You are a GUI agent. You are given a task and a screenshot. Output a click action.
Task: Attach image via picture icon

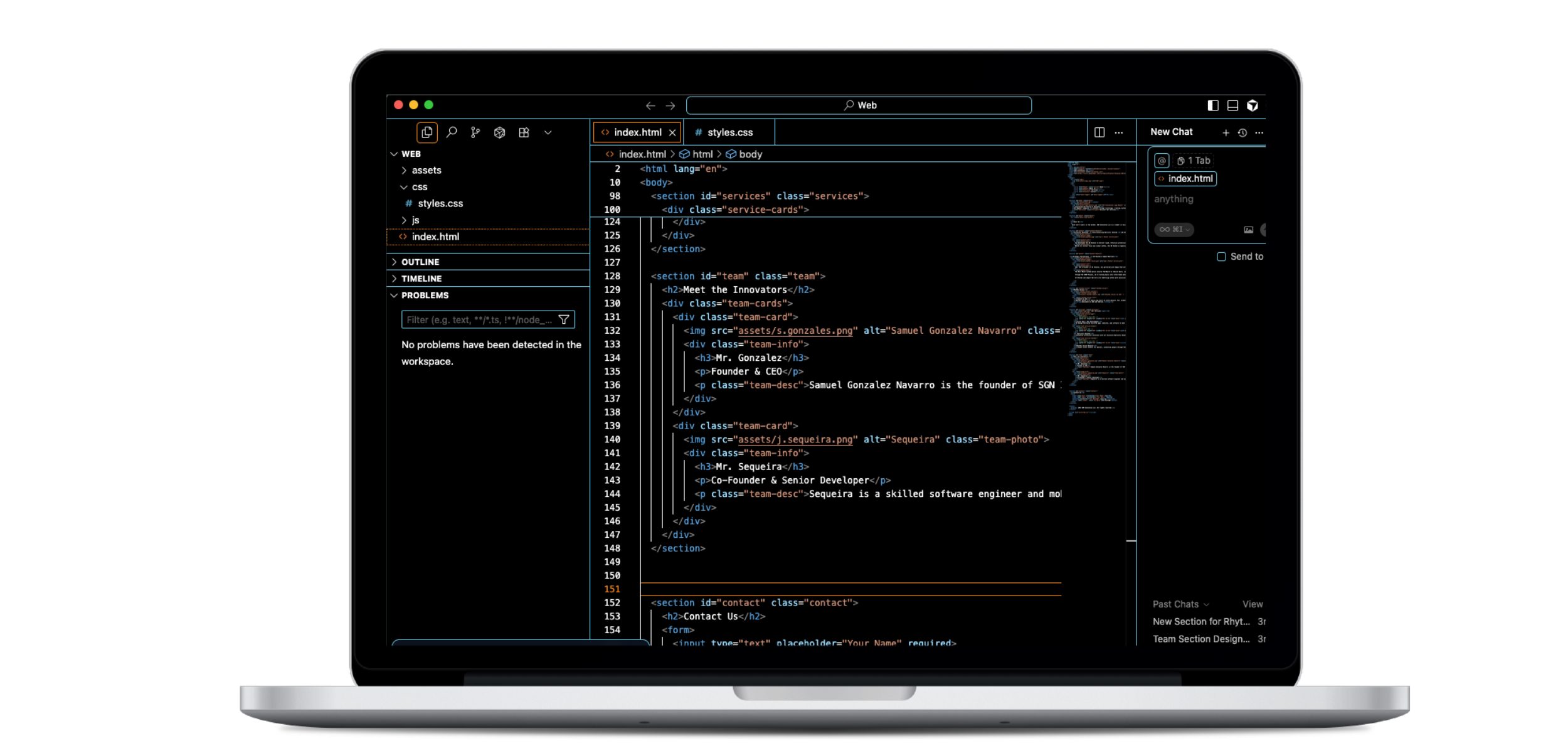1248,230
